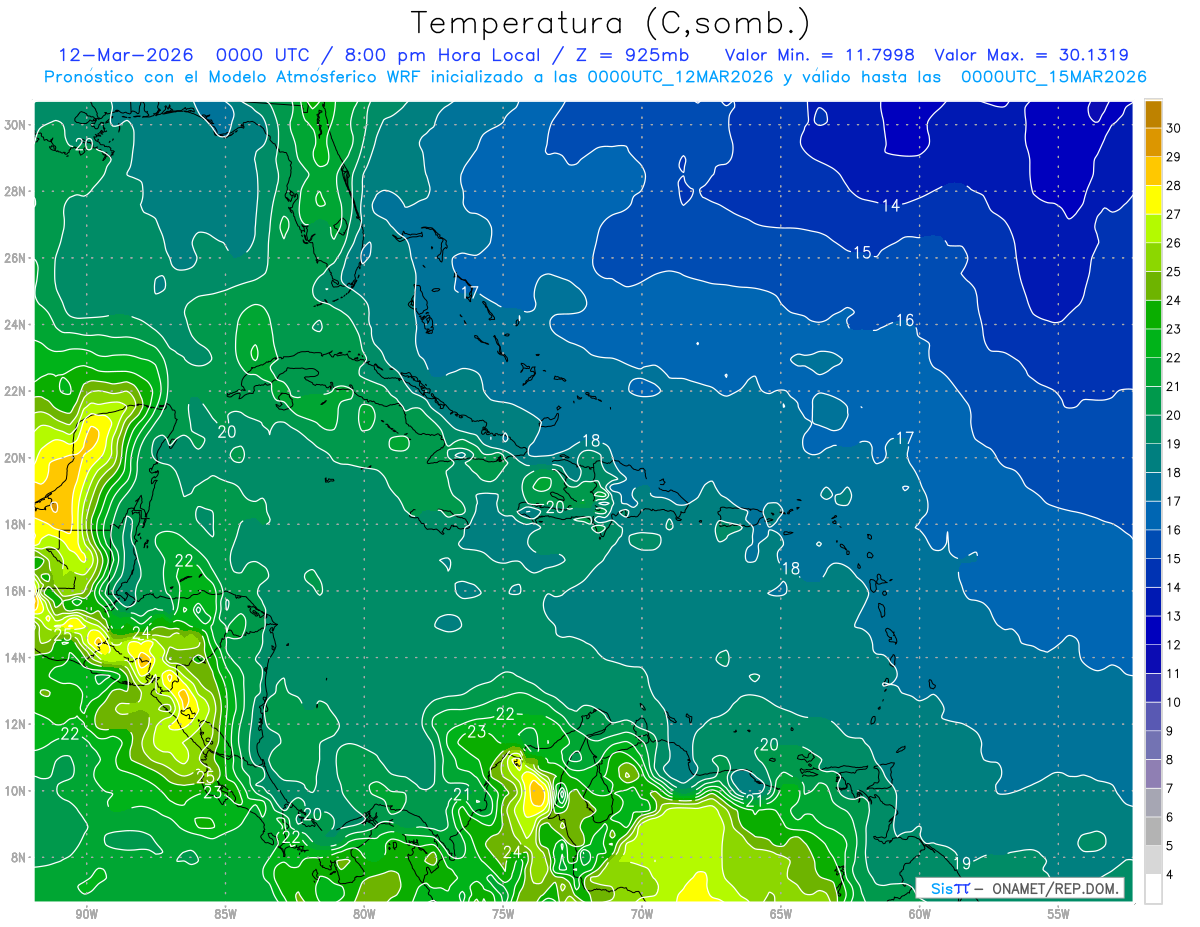
Task: Click the "Valor Min. = 11.7998" value
Action: click(x=820, y=55)
